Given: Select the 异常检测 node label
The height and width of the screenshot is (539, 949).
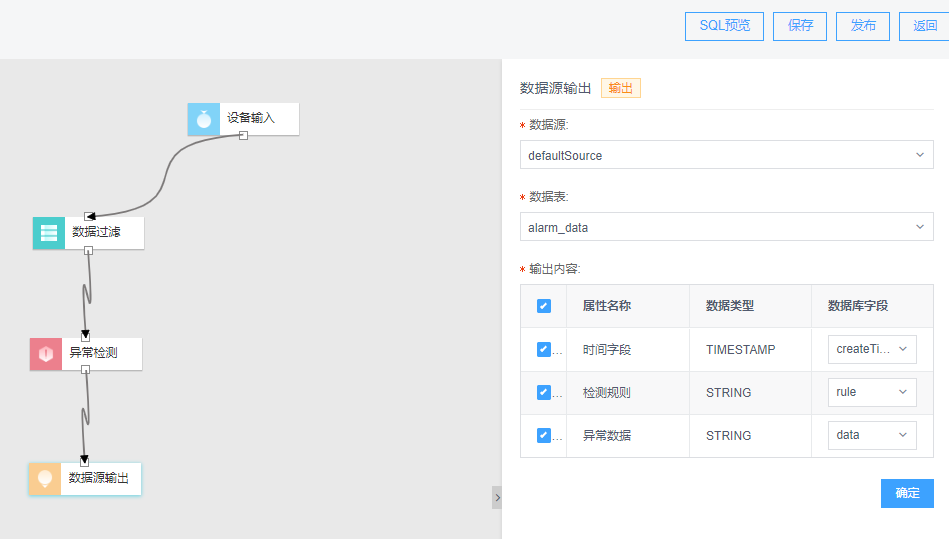Looking at the screenshot, I should (93, 353).
